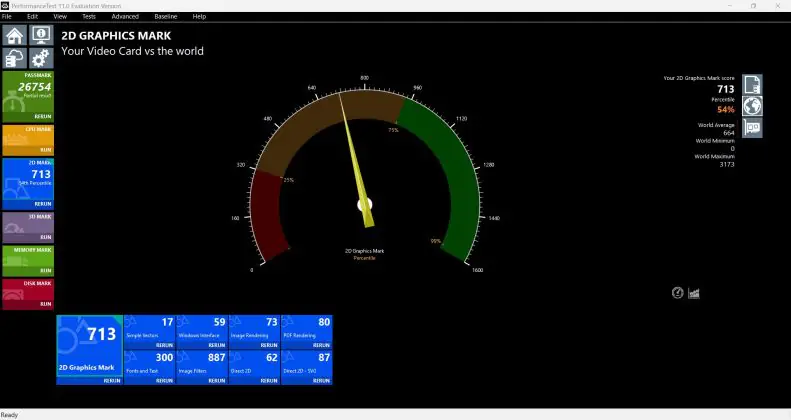791x420 pixels.
Task: Open the System Information monitor icon
Action: (x=41, y=35)
